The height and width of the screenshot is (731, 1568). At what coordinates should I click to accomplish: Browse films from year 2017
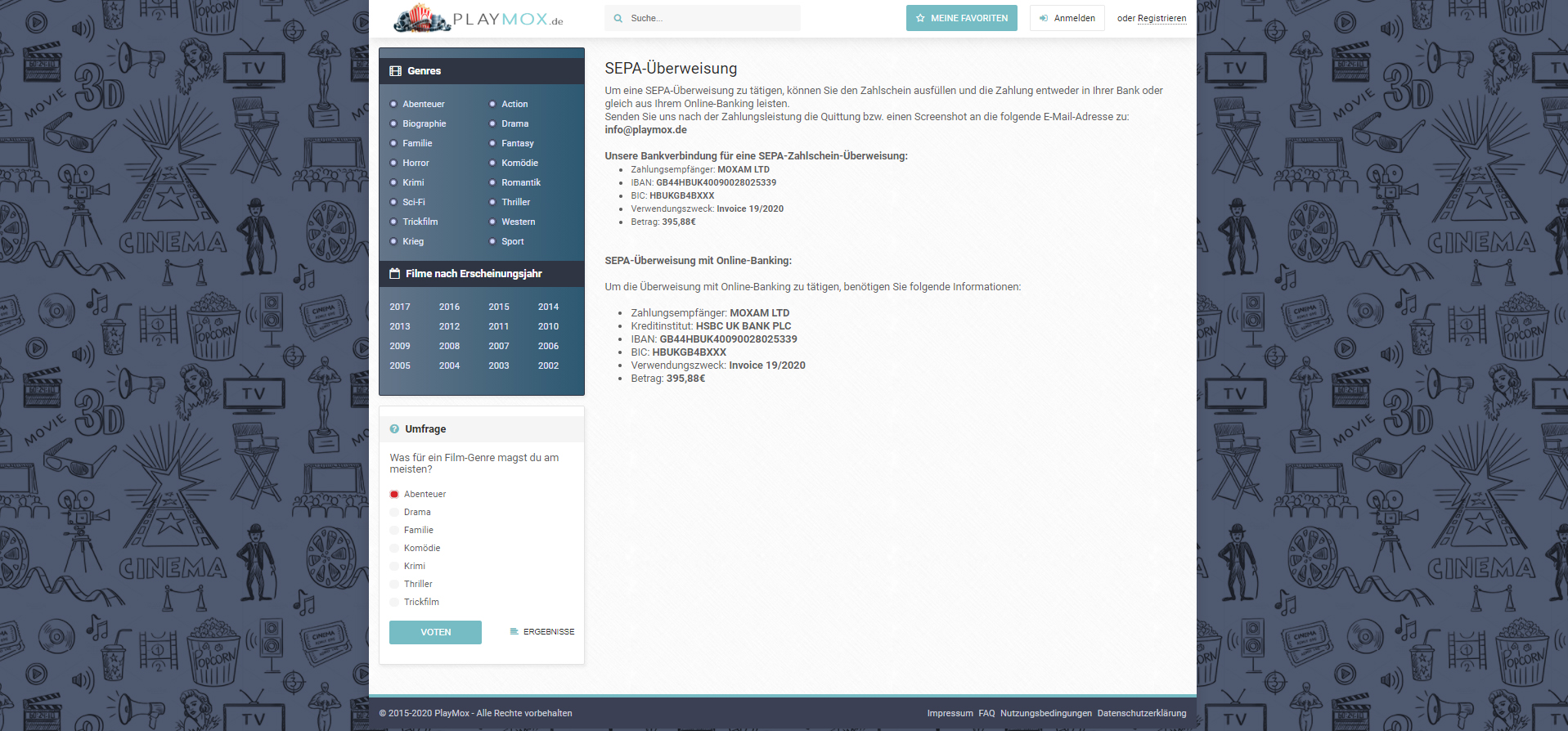[400, 307]
